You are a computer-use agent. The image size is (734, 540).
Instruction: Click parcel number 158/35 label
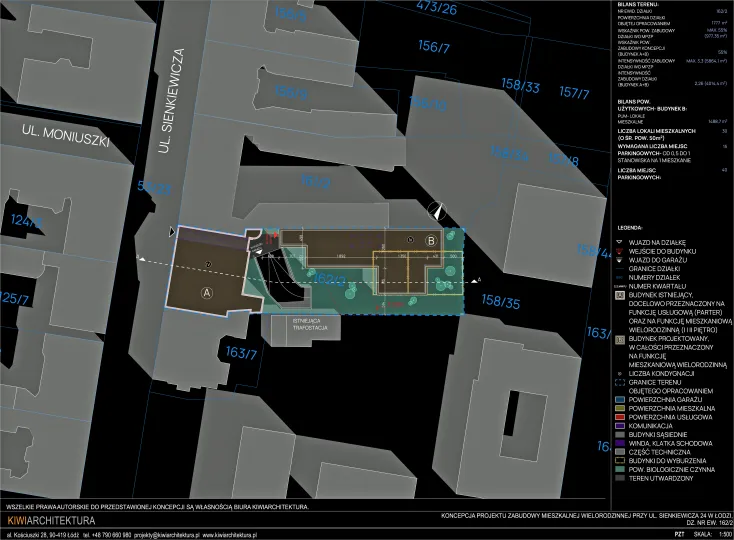pyautogui.click(x=501, y=300)
